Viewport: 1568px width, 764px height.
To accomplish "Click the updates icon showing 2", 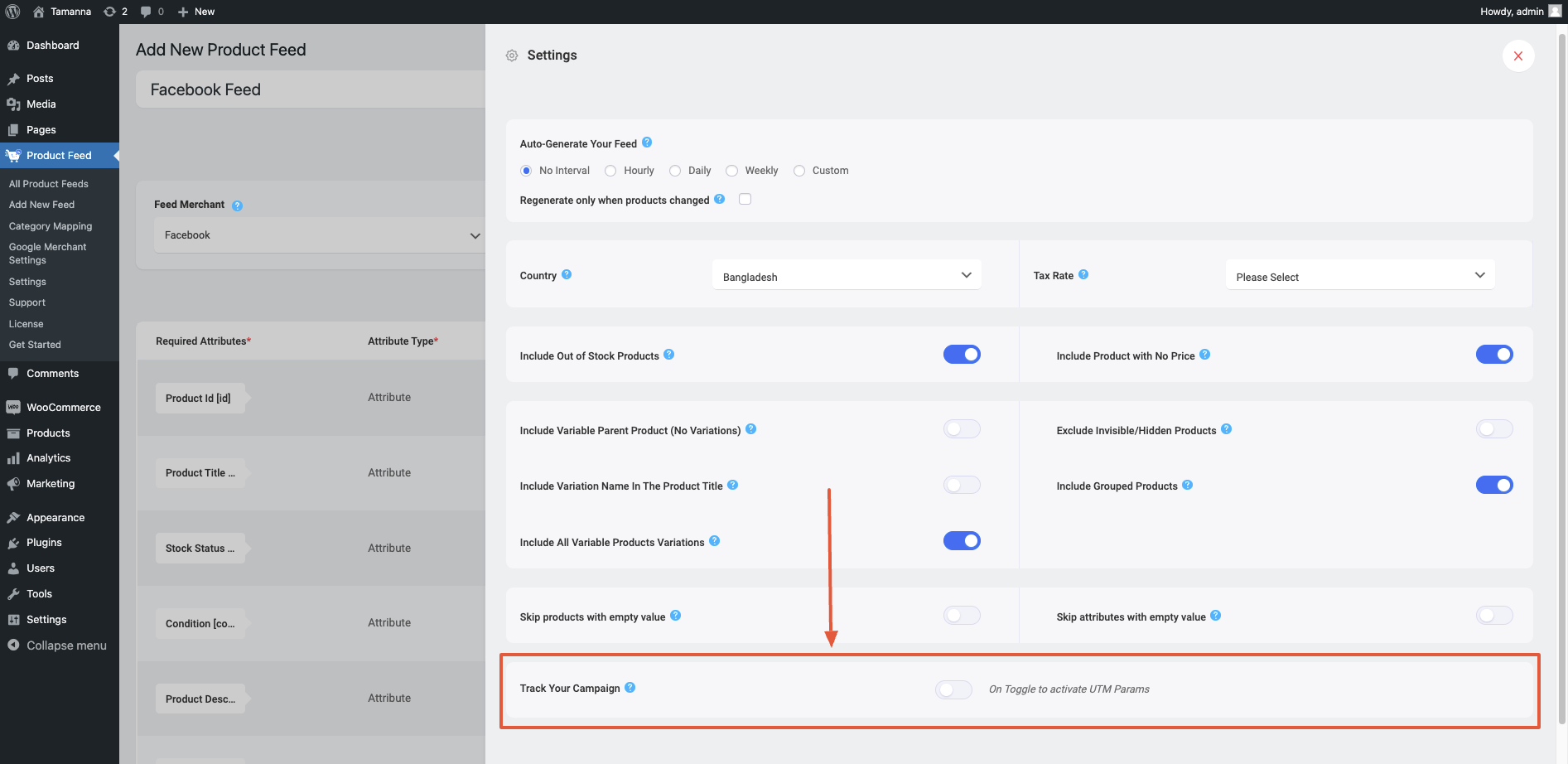I will (x=109, y=12).
